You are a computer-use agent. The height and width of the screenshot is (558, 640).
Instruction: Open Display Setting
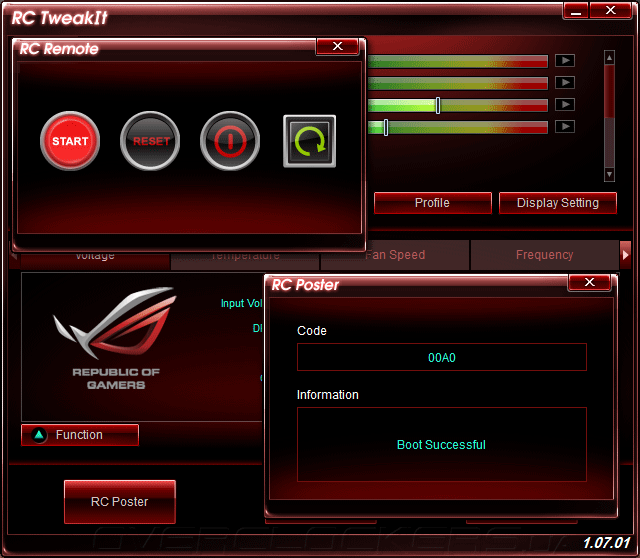(558, 203)
